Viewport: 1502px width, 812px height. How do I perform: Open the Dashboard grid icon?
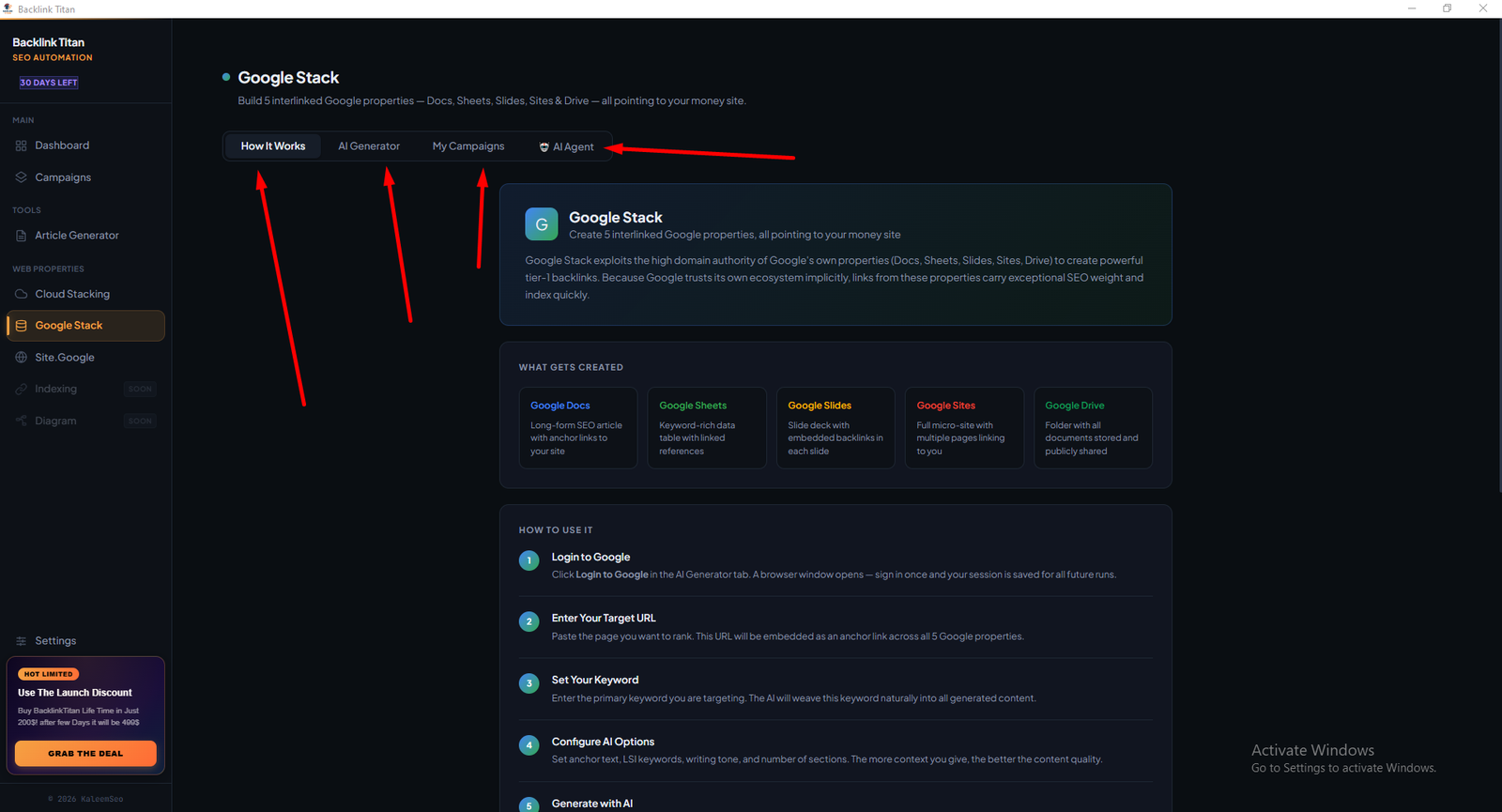21,146
